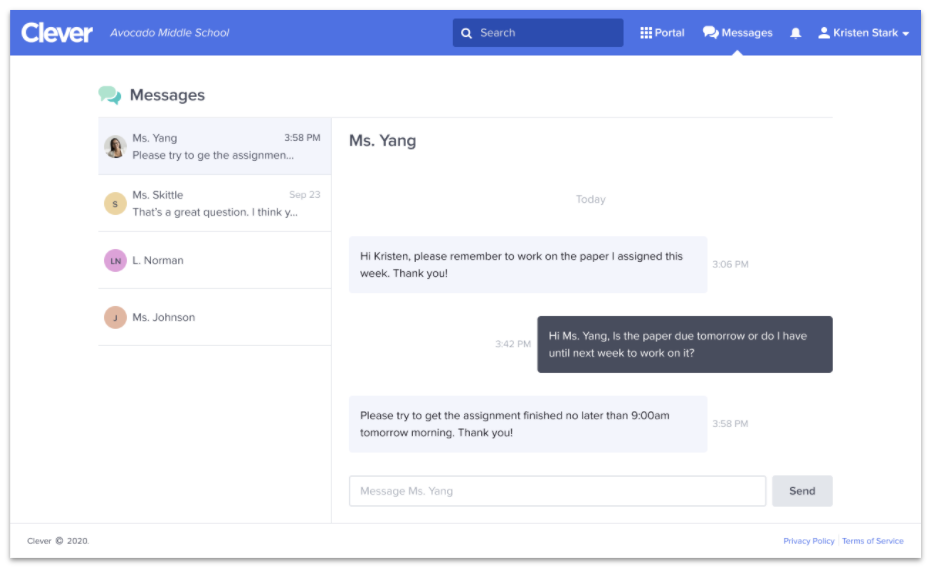
Task: Focus the Message Ms. Yang input field
Action: [x=557, y=491]
